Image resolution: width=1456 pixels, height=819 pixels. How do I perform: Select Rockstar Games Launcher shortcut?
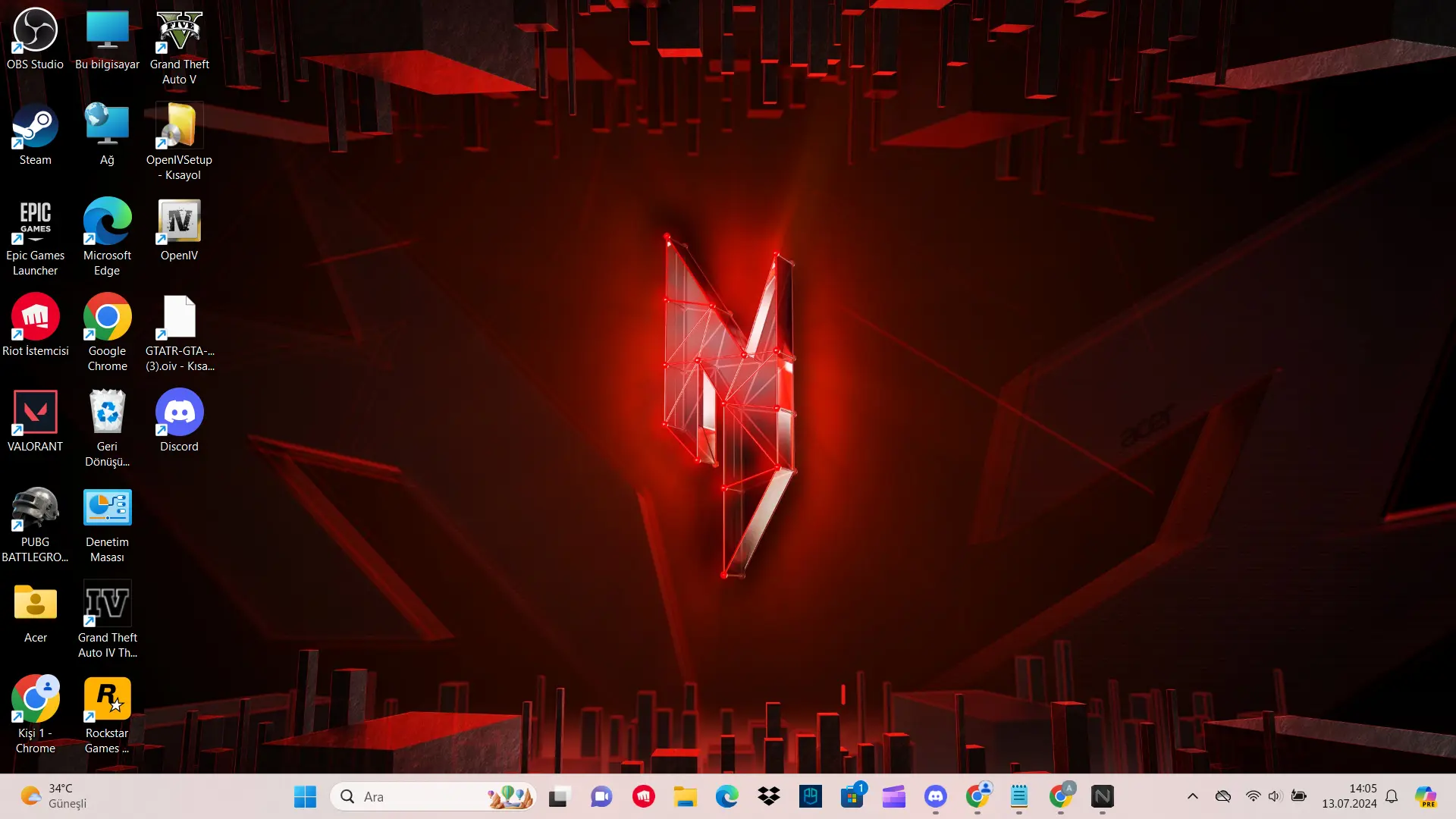(107, 716)
